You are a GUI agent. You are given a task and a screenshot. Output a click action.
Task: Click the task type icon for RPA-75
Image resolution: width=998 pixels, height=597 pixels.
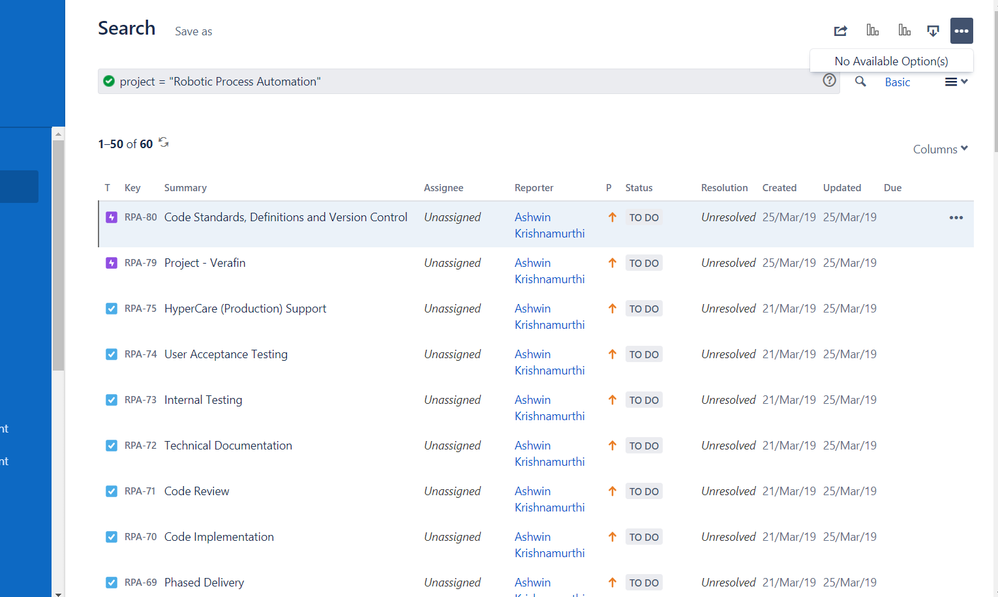111,309
